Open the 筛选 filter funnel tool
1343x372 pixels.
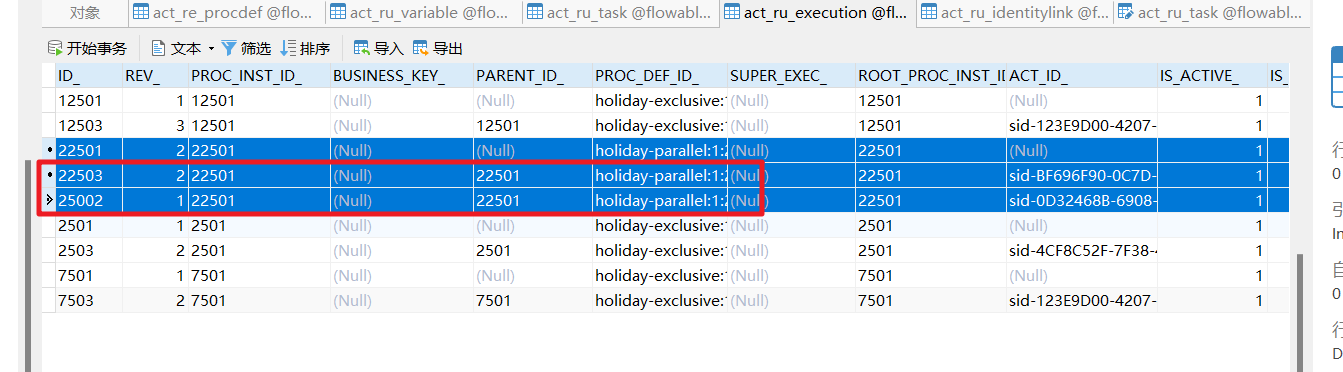229,48
